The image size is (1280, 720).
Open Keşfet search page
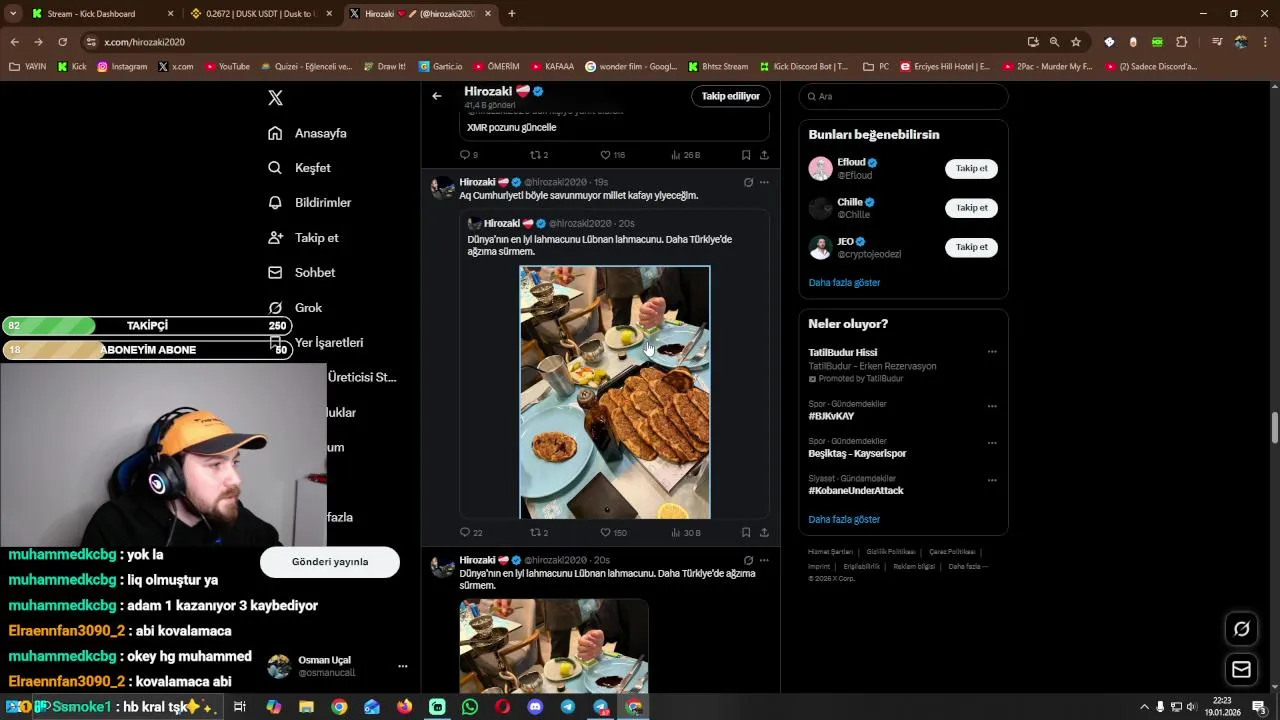300,168
